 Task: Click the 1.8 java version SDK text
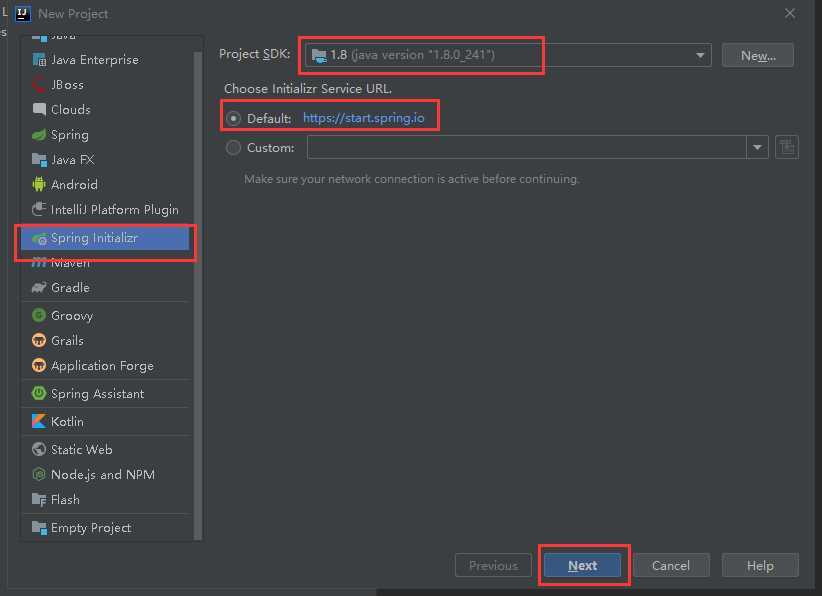tap(413, 55)
